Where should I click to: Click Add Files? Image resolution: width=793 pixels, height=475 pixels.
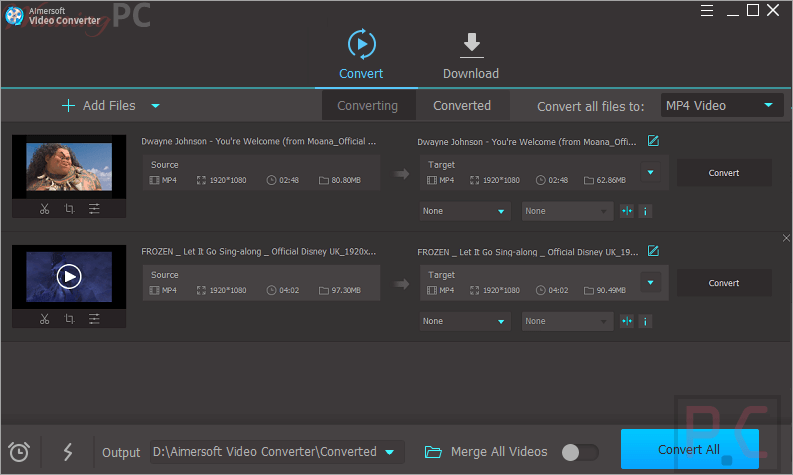point(99,106)
